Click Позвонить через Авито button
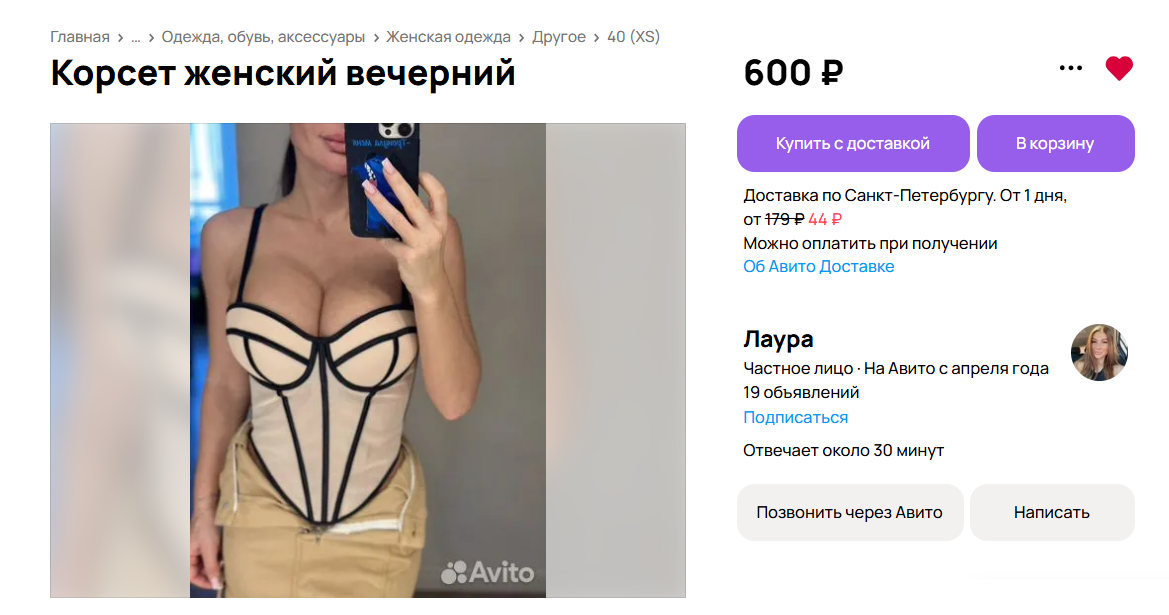The width and height of the screenshot is (1169, 615). pyautogui.click(x=850, y=512)
